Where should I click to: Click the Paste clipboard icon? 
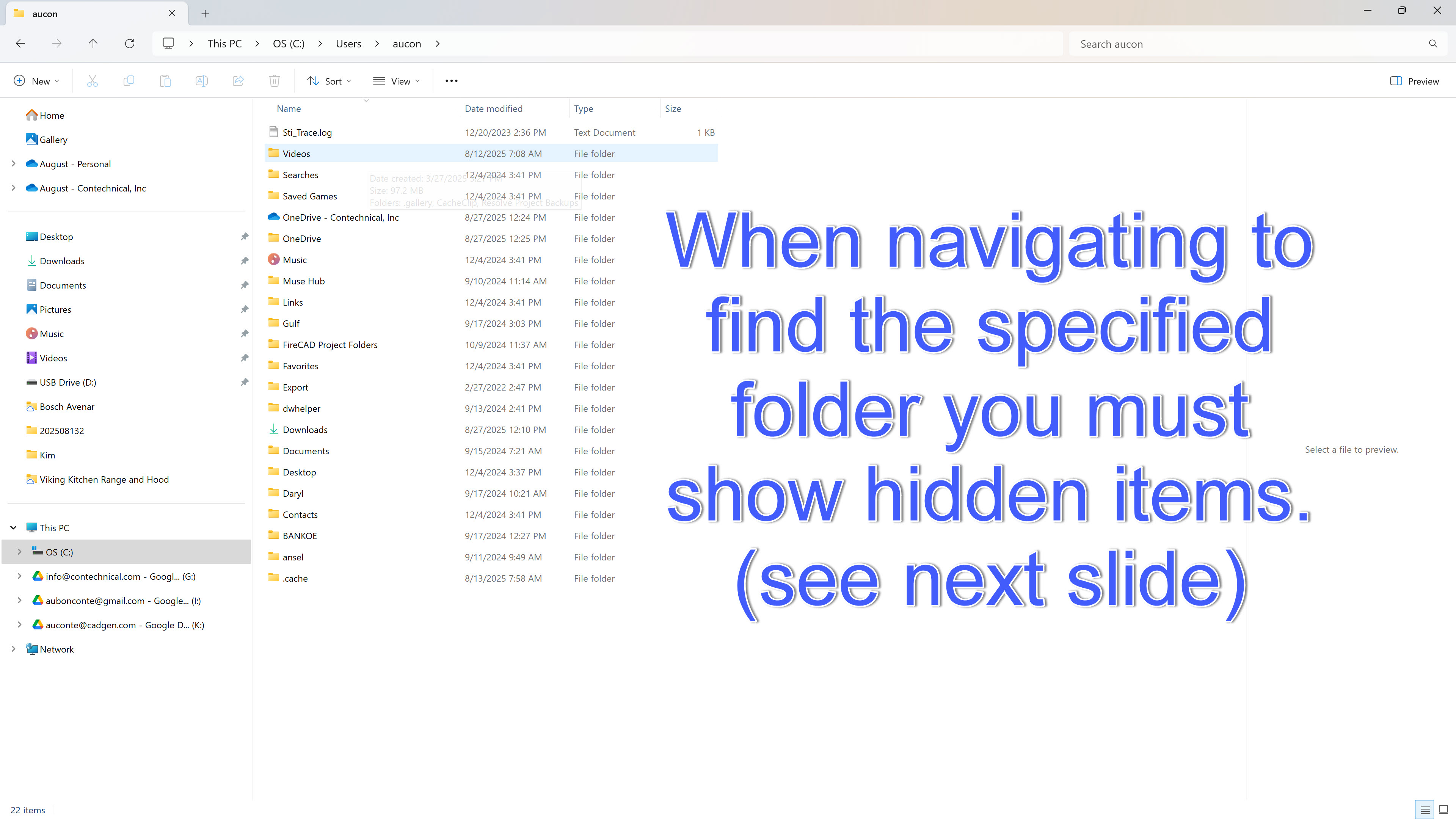click(165, 81)
